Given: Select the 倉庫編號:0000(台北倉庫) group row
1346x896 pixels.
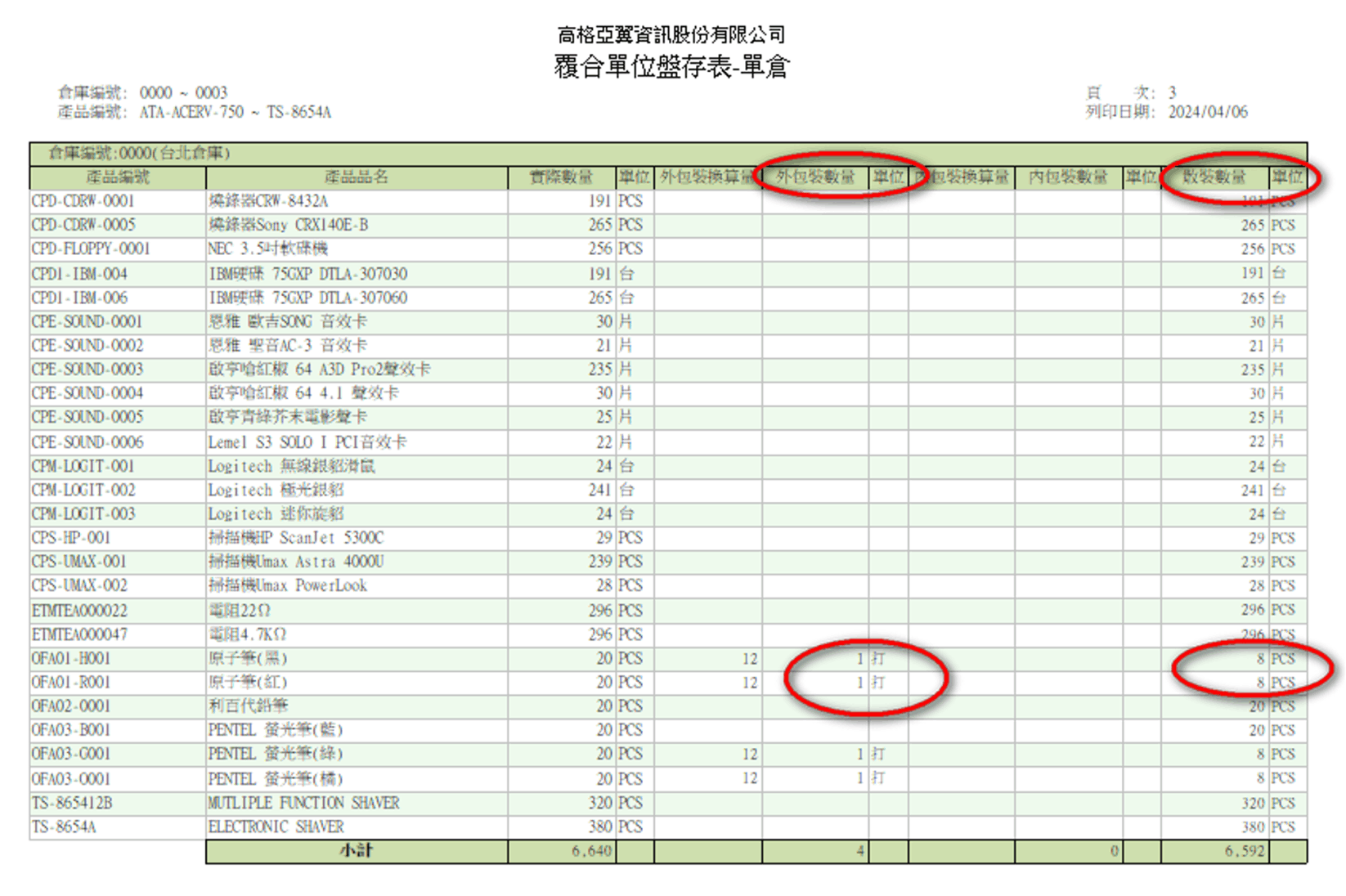Looking at the screenshot, I should [139, 154].
